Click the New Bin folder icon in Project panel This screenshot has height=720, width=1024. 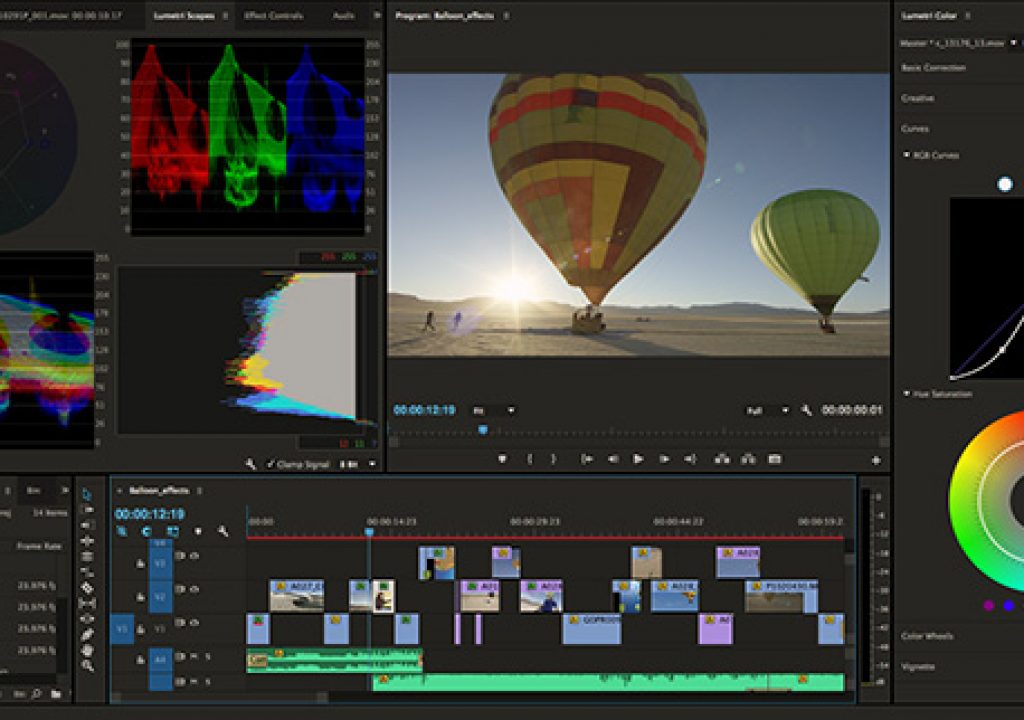(56, 694)
